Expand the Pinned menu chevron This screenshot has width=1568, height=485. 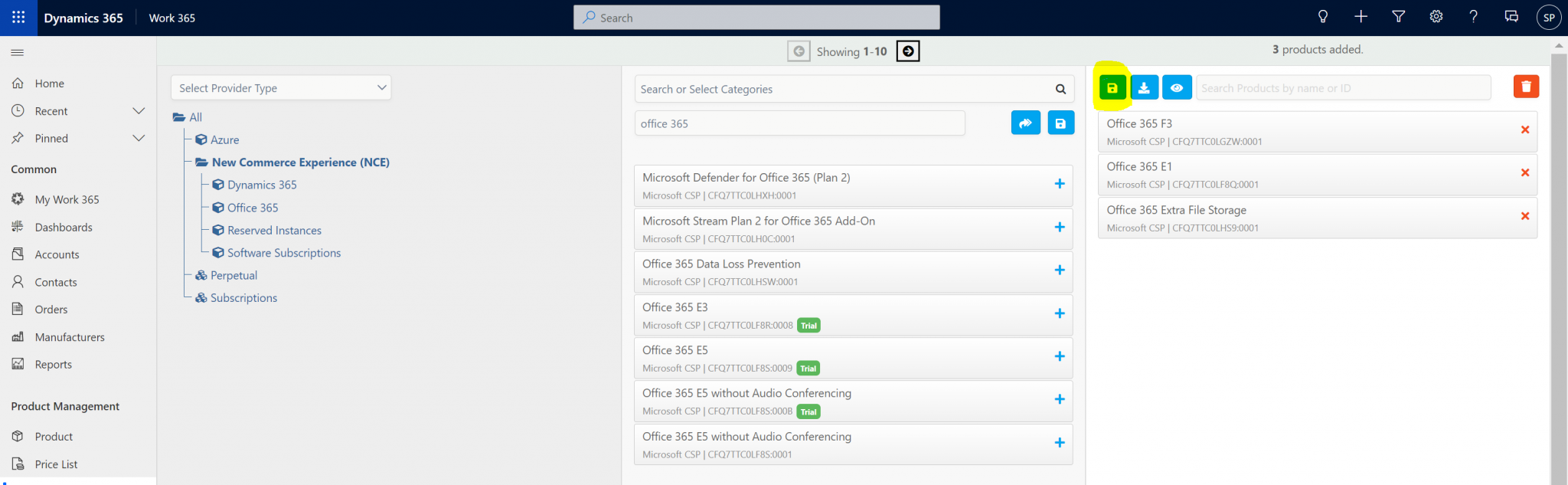139,138
